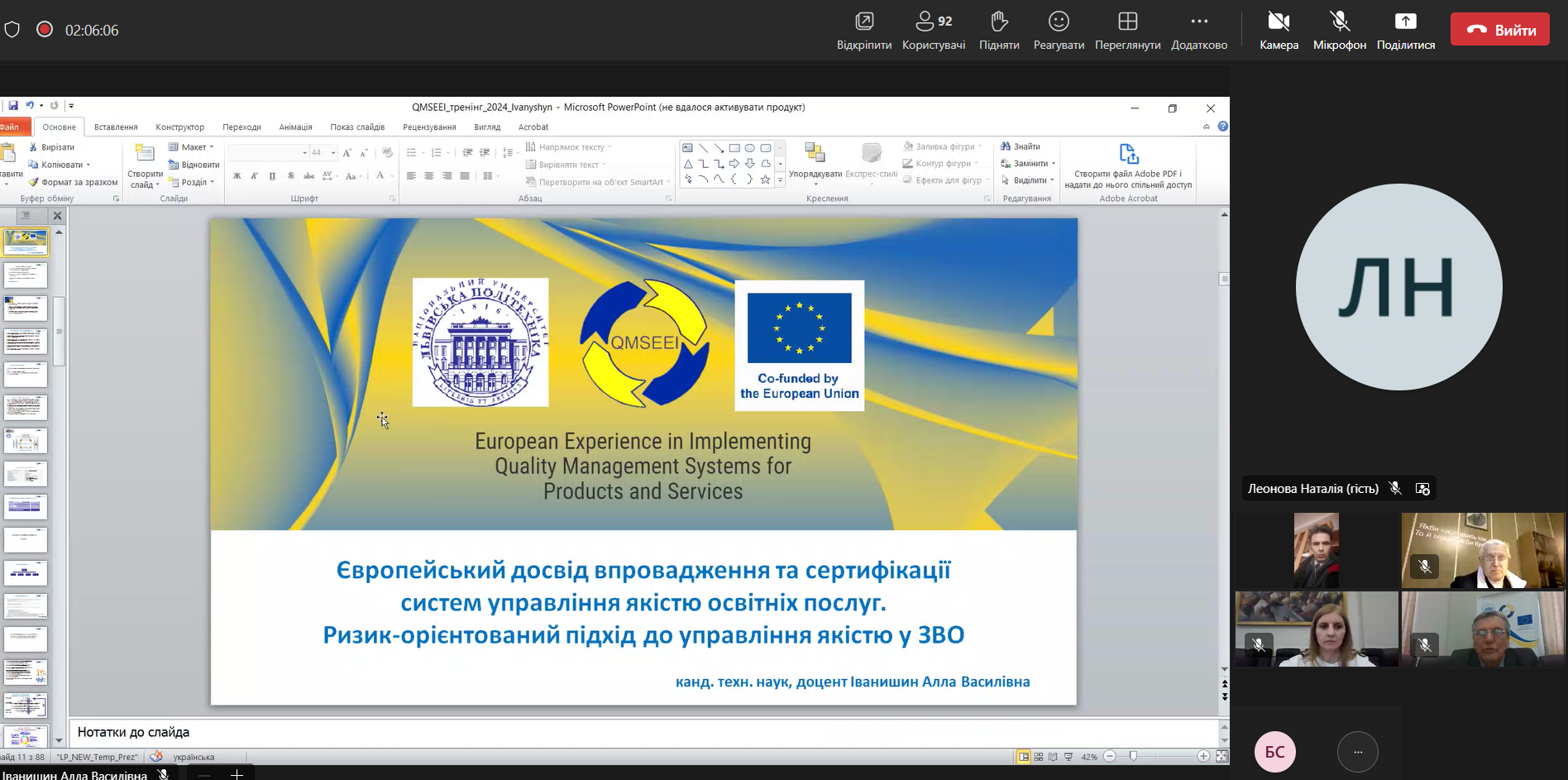The width and height of the screenshot is (1568, 780).
Task: Open the Анімація ribbon tab
Action: (x=295, y=127)
